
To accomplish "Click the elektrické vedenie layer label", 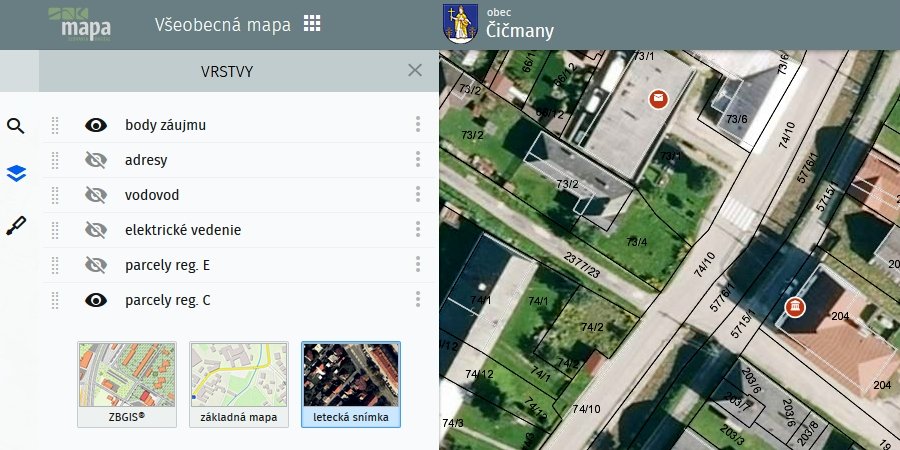I will 183,230.
